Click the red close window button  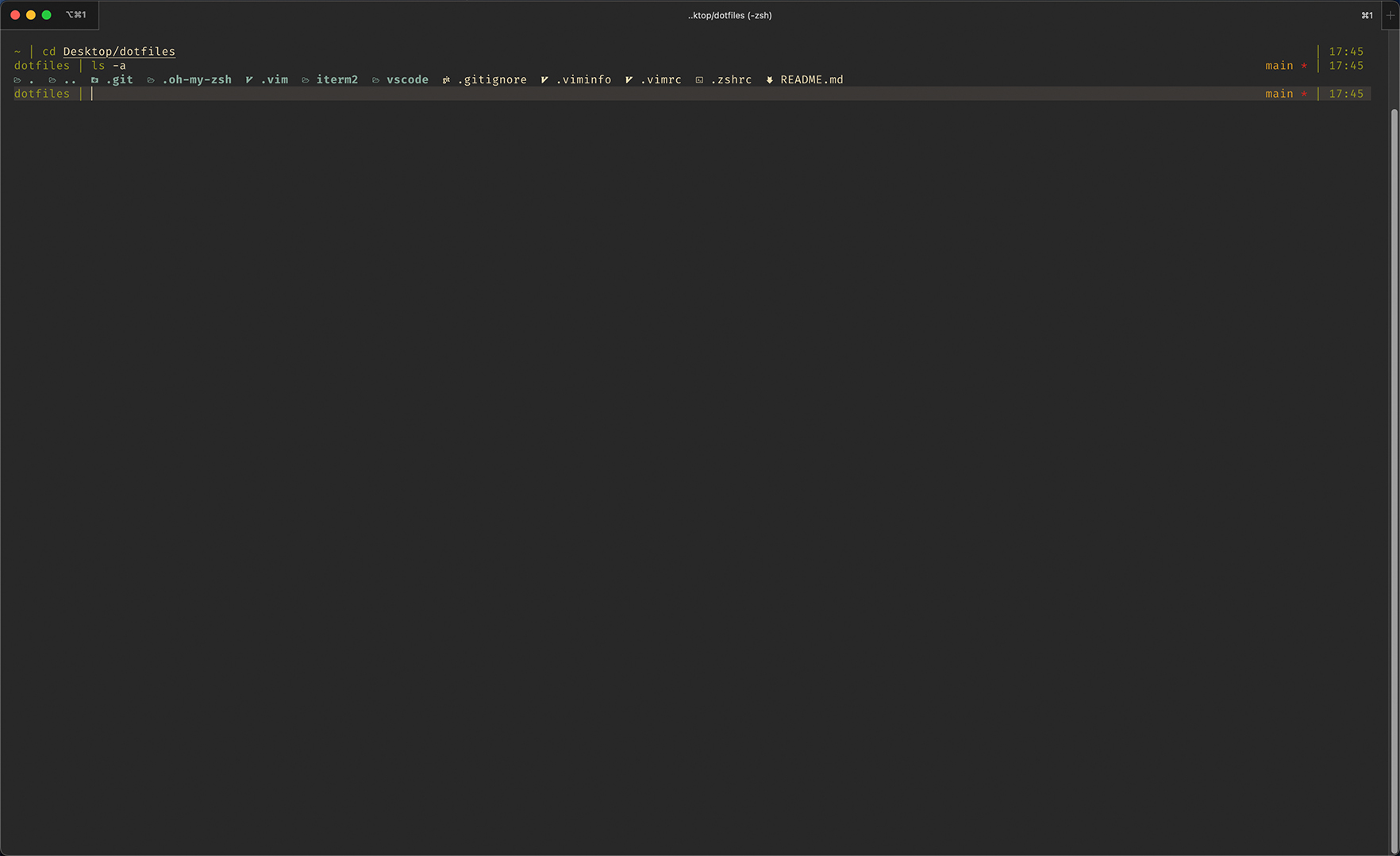coord(15,15)
